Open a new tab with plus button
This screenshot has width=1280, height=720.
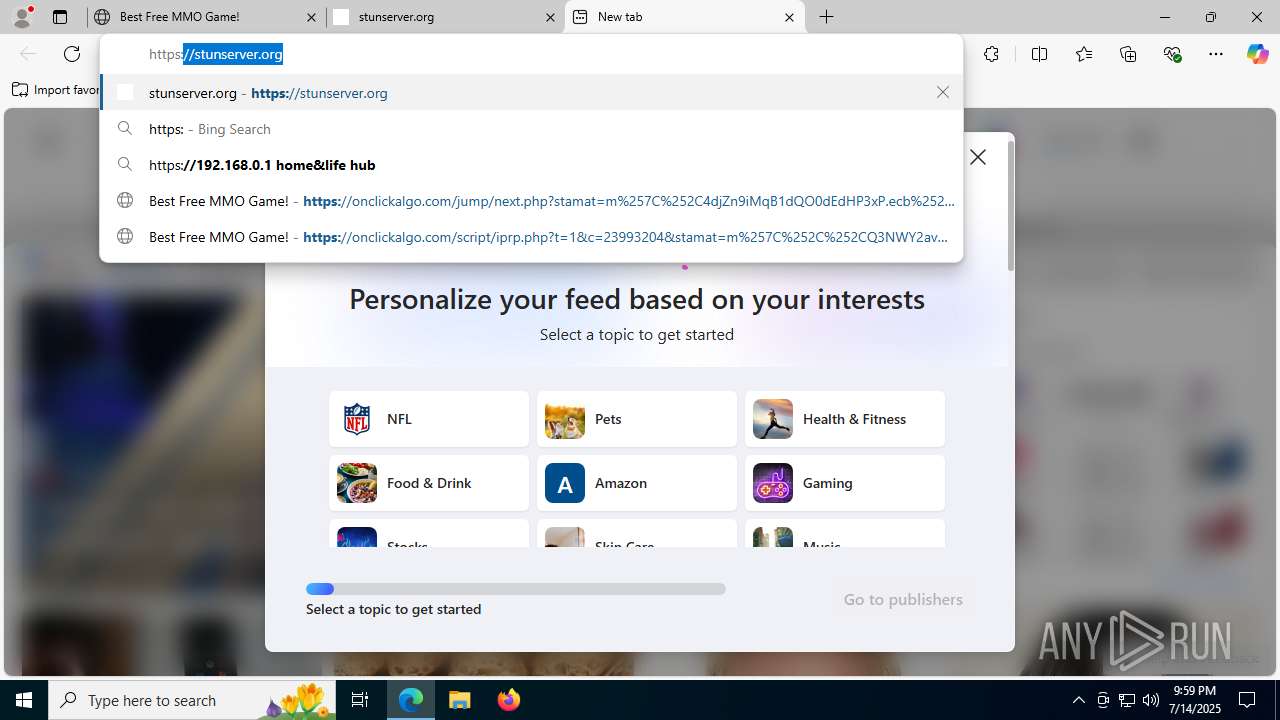tap(827, 17)
